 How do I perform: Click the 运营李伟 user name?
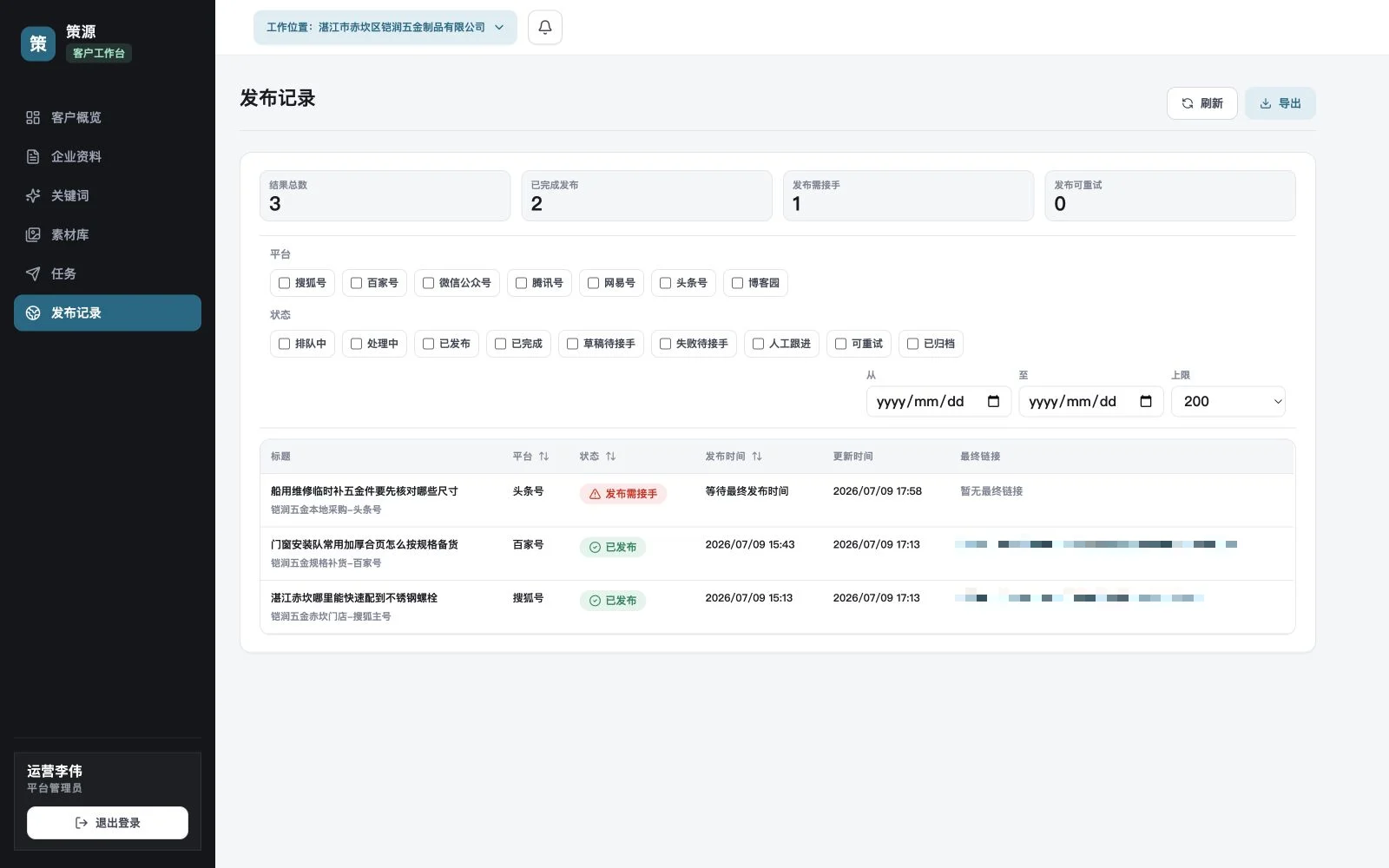(x=55, y=771)
